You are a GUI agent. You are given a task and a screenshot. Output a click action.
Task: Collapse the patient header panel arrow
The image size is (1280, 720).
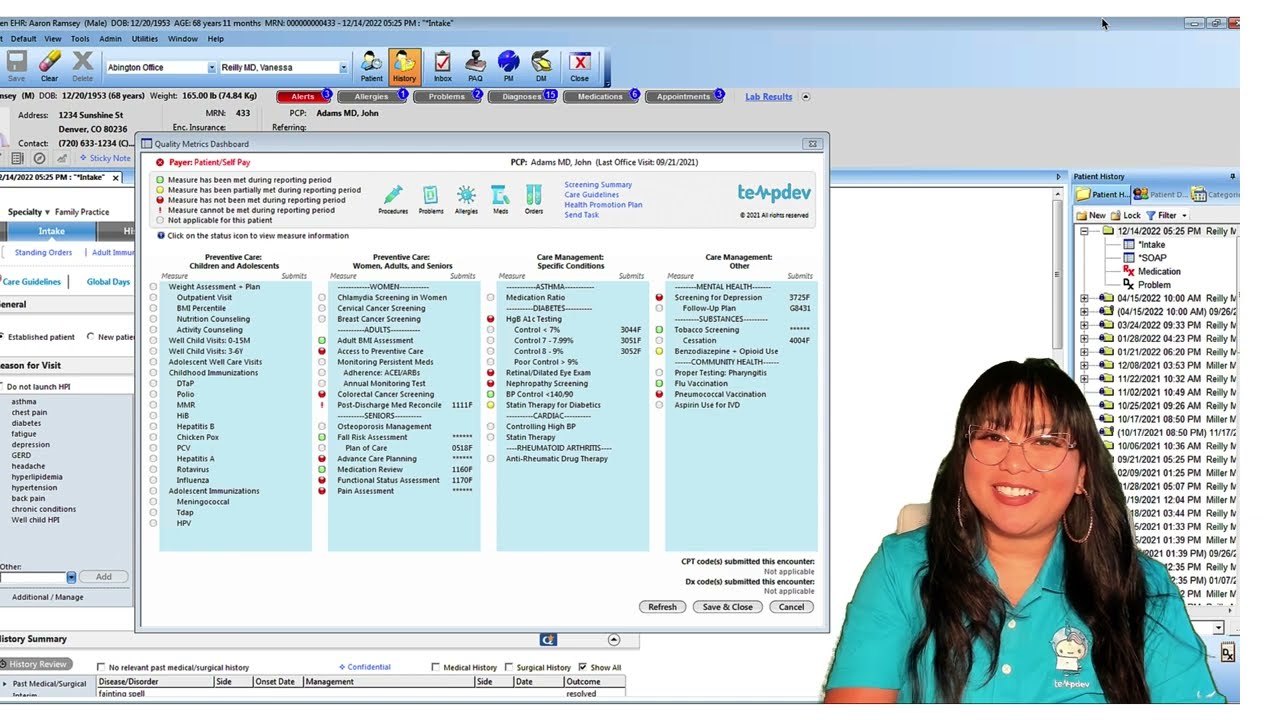click(x=806, y=97)
